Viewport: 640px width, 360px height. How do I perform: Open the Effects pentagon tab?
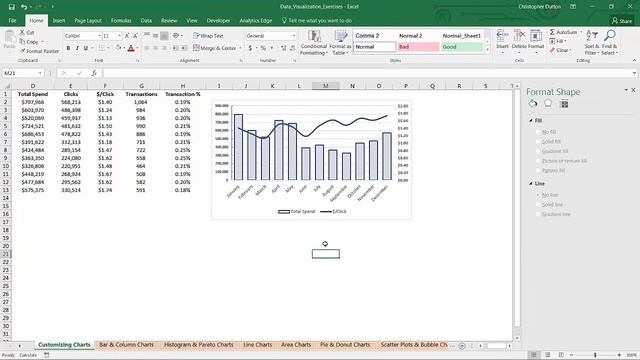pos(548,104)
